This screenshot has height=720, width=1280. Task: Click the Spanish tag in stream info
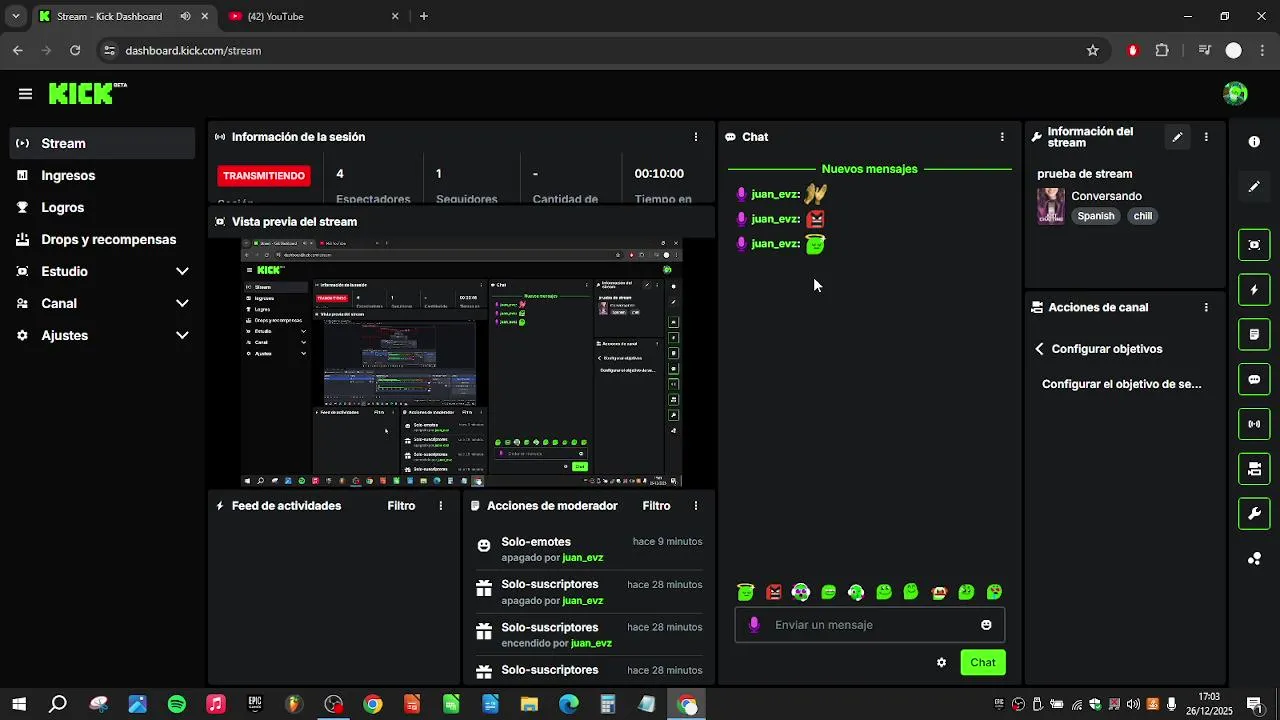(x=1096, y=216)
